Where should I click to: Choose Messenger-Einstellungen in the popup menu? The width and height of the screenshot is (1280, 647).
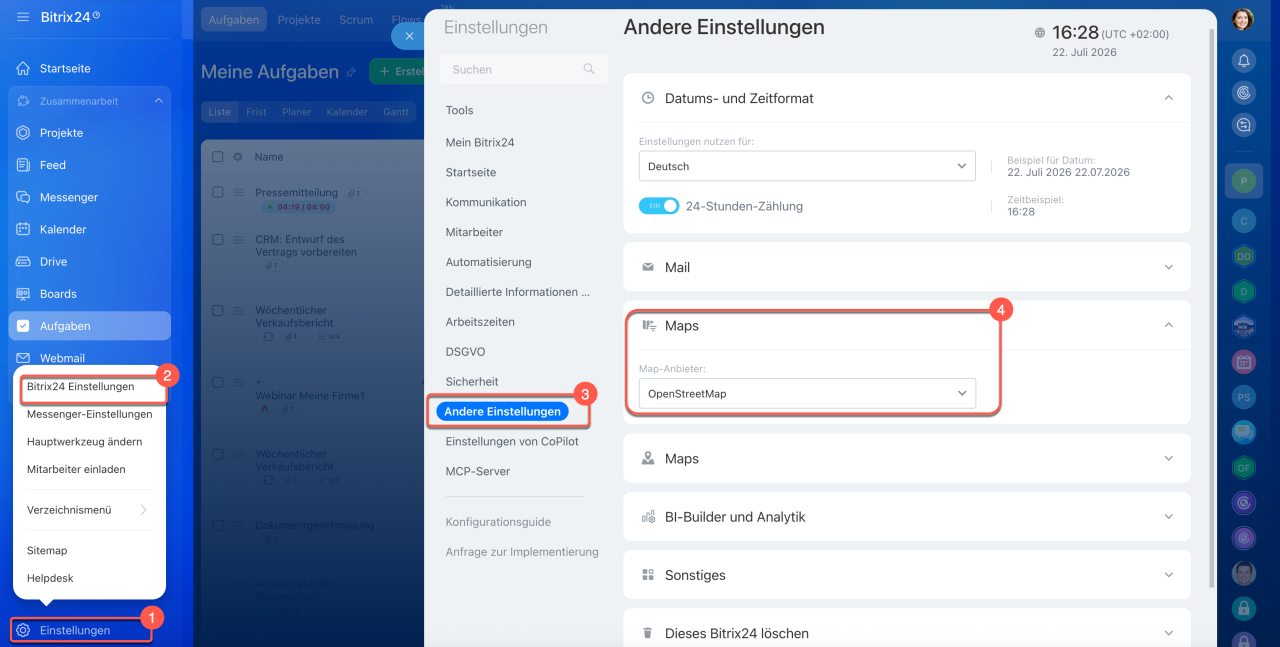tap(89, 414)
